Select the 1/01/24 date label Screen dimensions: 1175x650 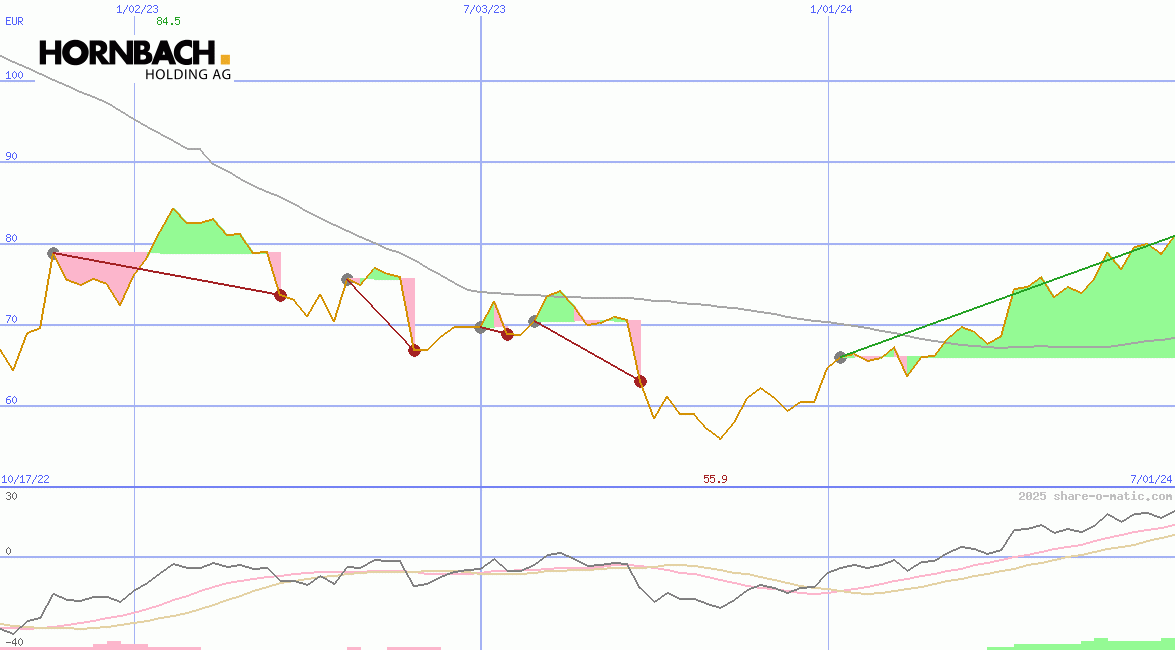point(831,9)
